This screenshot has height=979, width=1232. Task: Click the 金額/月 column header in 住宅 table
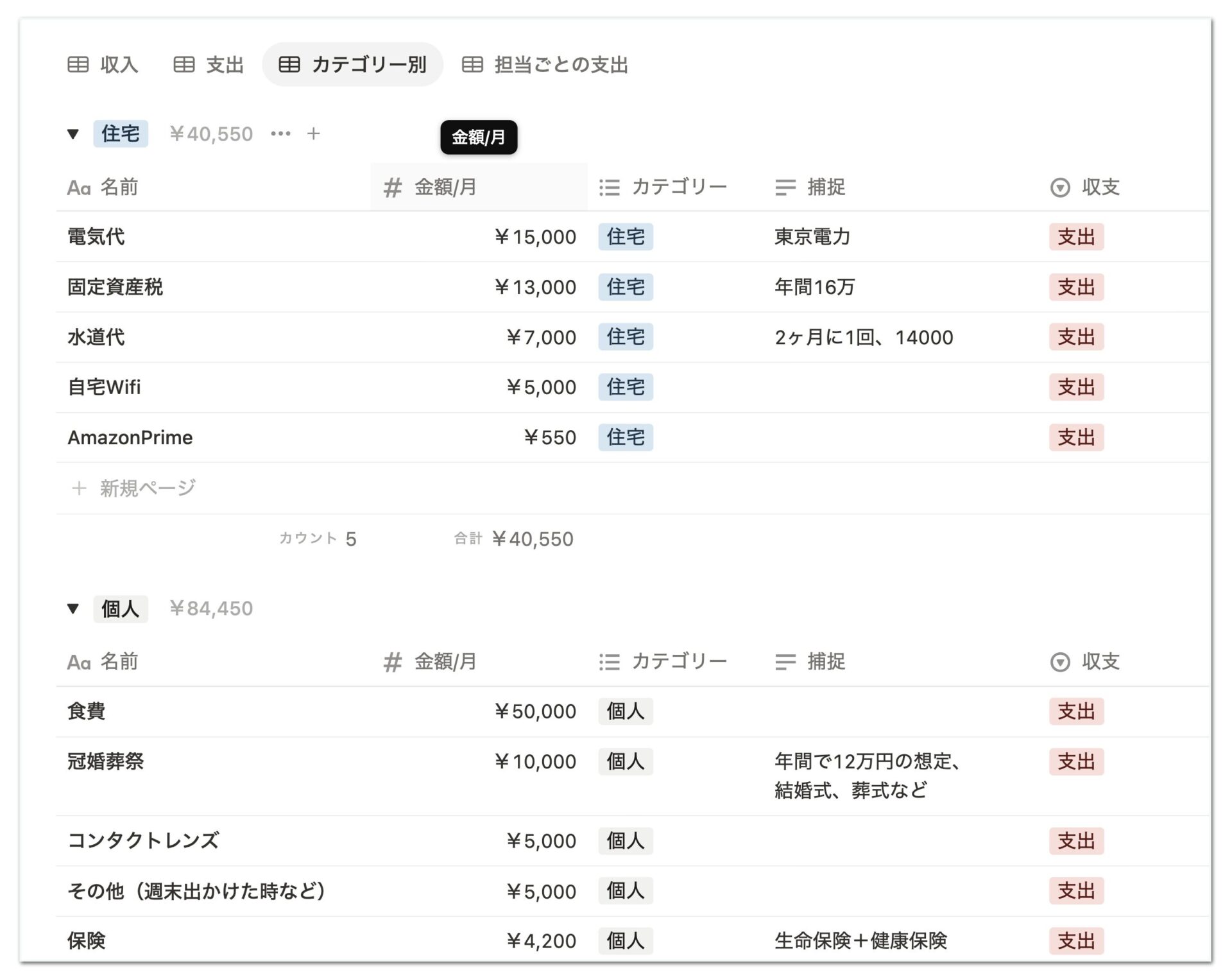coord(479,187)
